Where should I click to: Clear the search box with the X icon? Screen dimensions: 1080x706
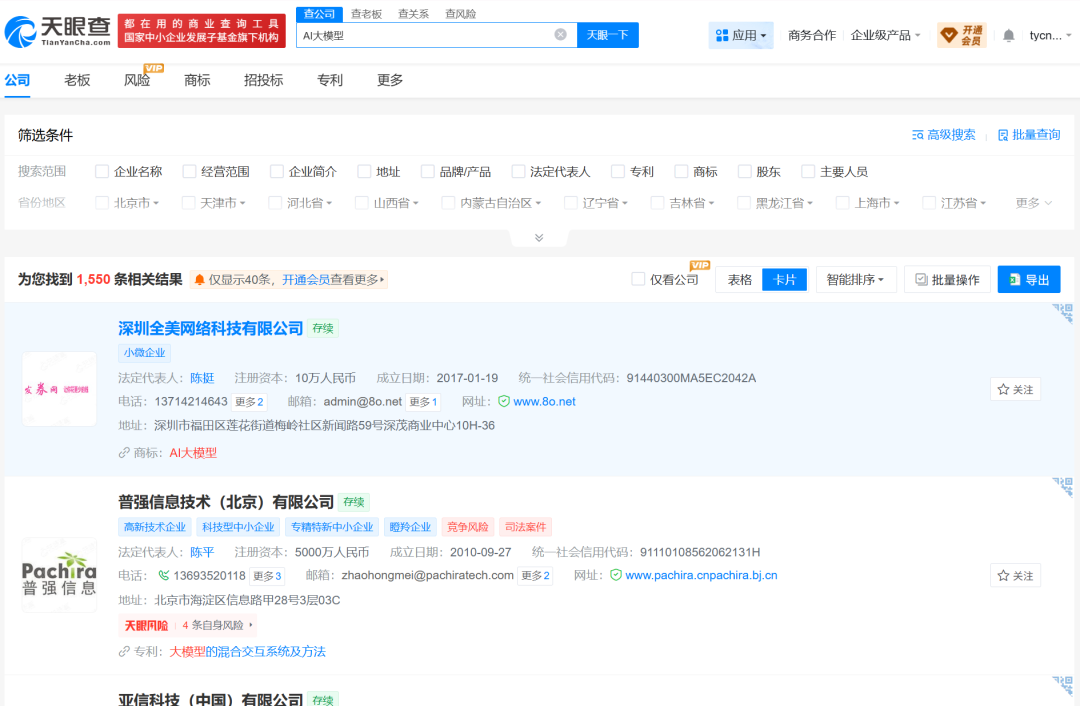pos(561,34)
